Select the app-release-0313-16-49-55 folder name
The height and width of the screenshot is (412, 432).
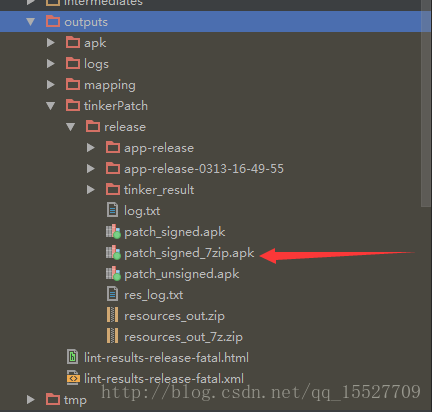204,169
